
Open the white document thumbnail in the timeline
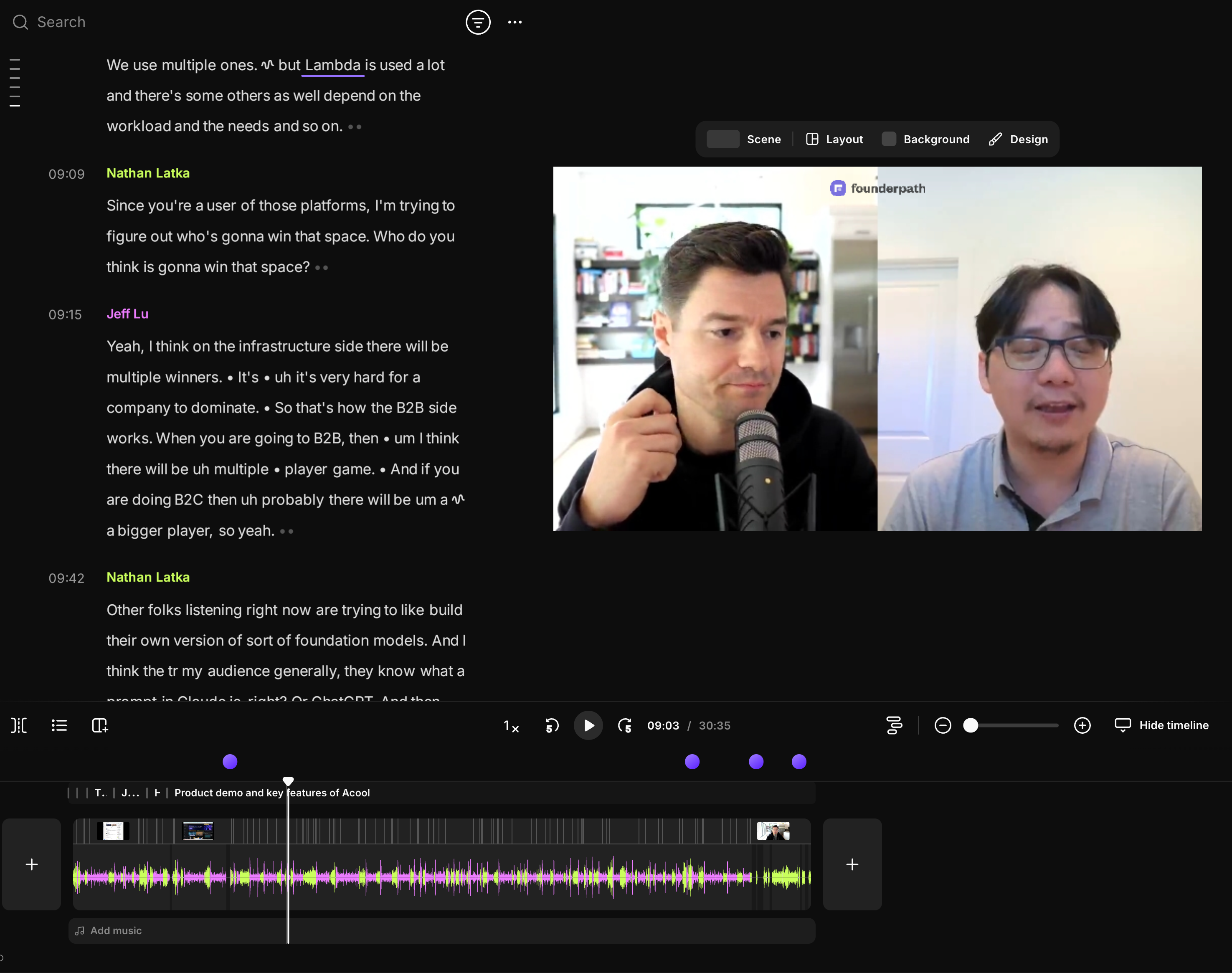[x=113, y=831]
